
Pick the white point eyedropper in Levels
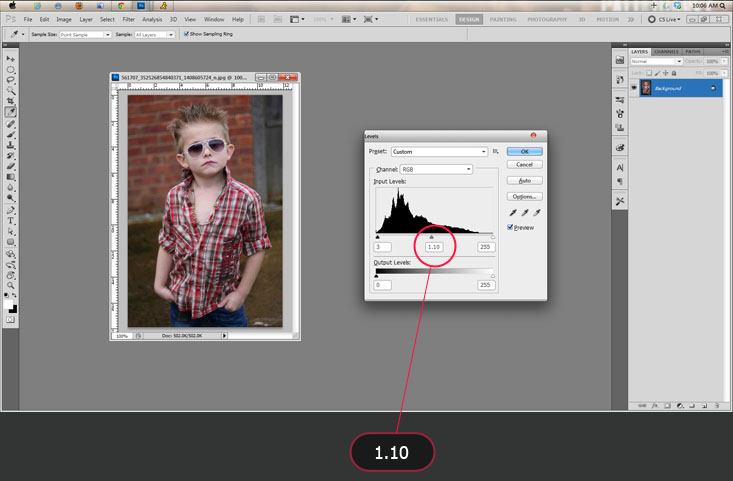point(537,213)
